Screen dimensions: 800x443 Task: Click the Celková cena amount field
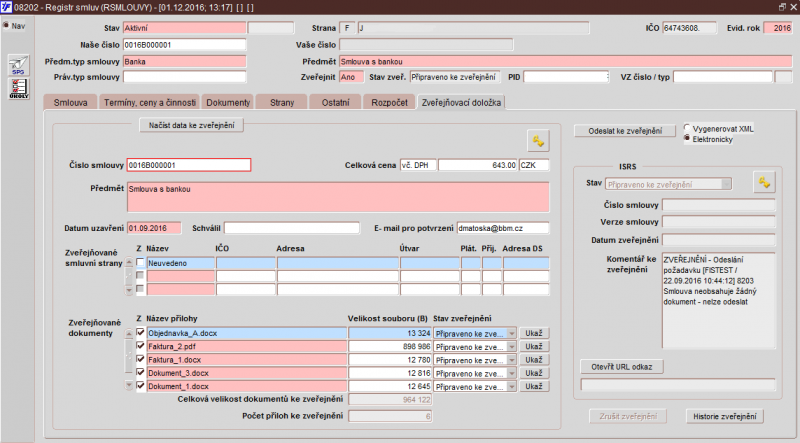pyautogui.click(x=478, y=165)
